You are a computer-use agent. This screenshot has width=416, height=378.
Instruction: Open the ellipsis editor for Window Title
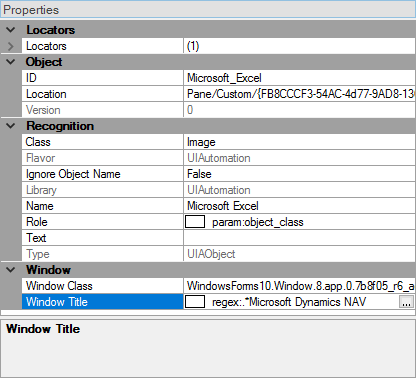click(x=406, y=302)
